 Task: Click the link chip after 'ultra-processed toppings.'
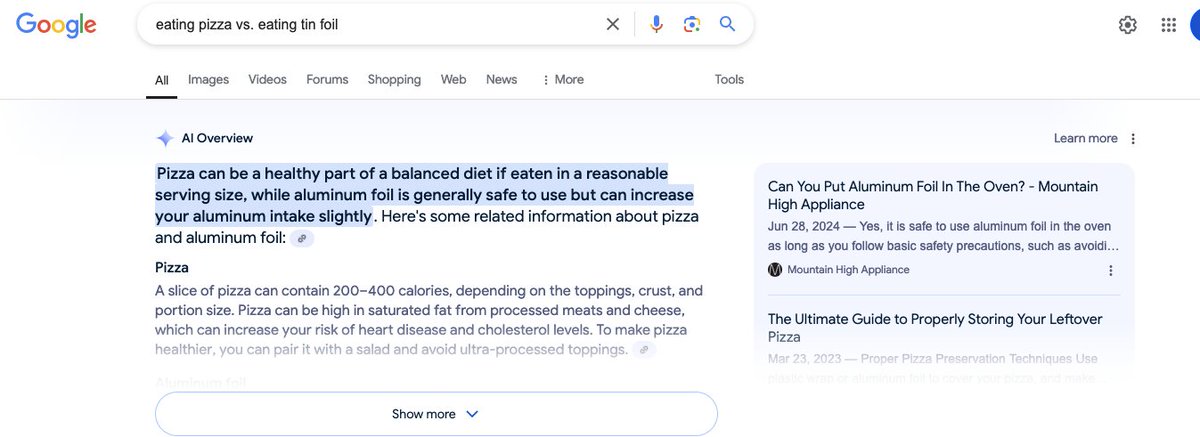(x=645, y=349)
